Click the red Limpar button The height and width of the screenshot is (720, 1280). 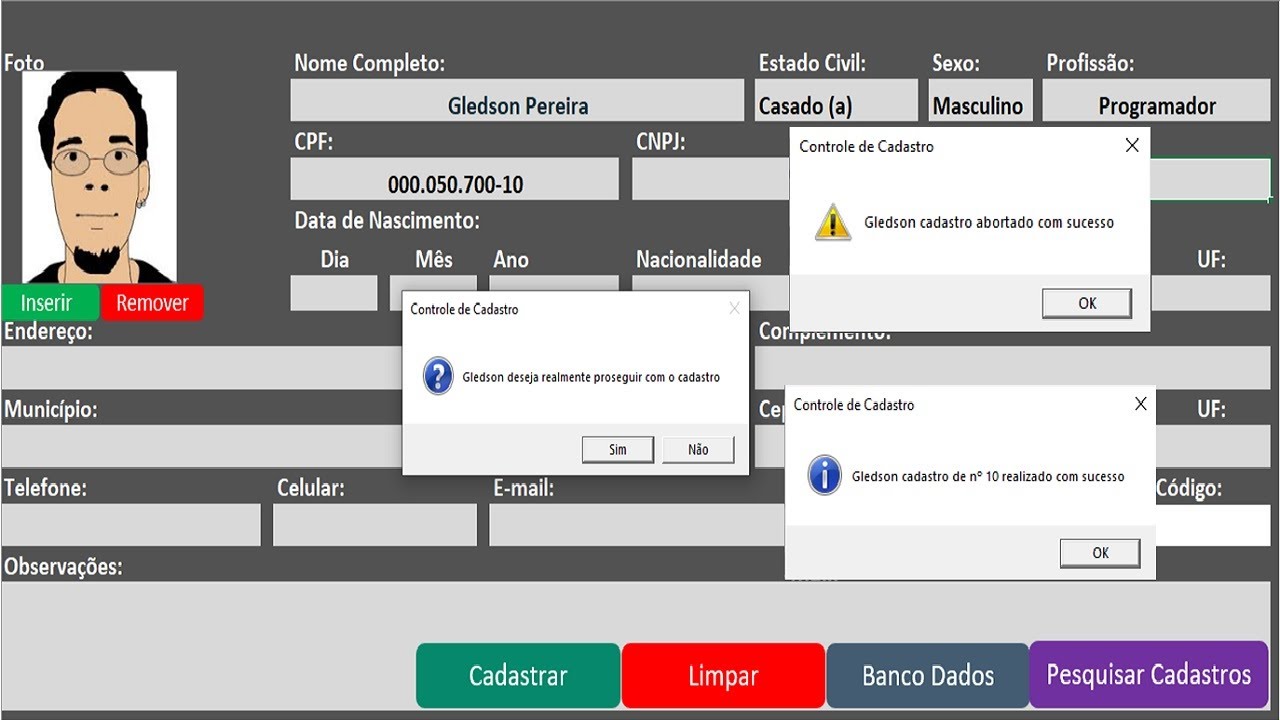(723, 675)
